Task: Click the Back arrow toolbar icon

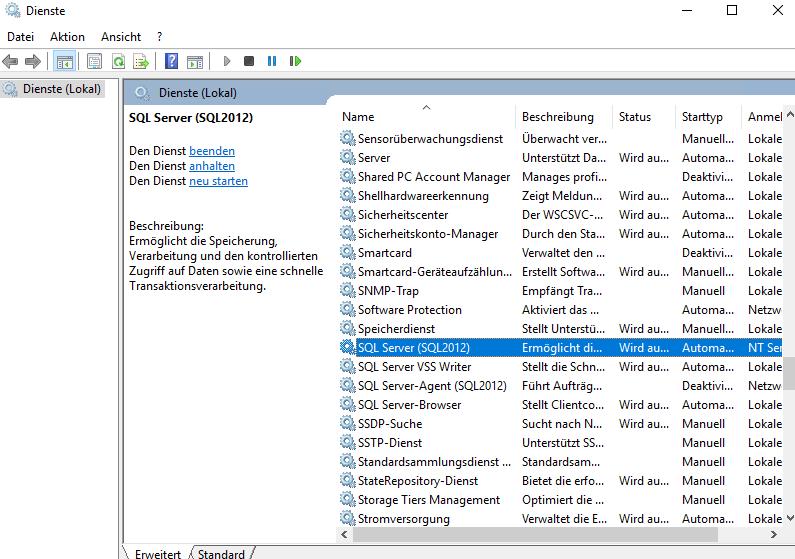Action: 10,61
